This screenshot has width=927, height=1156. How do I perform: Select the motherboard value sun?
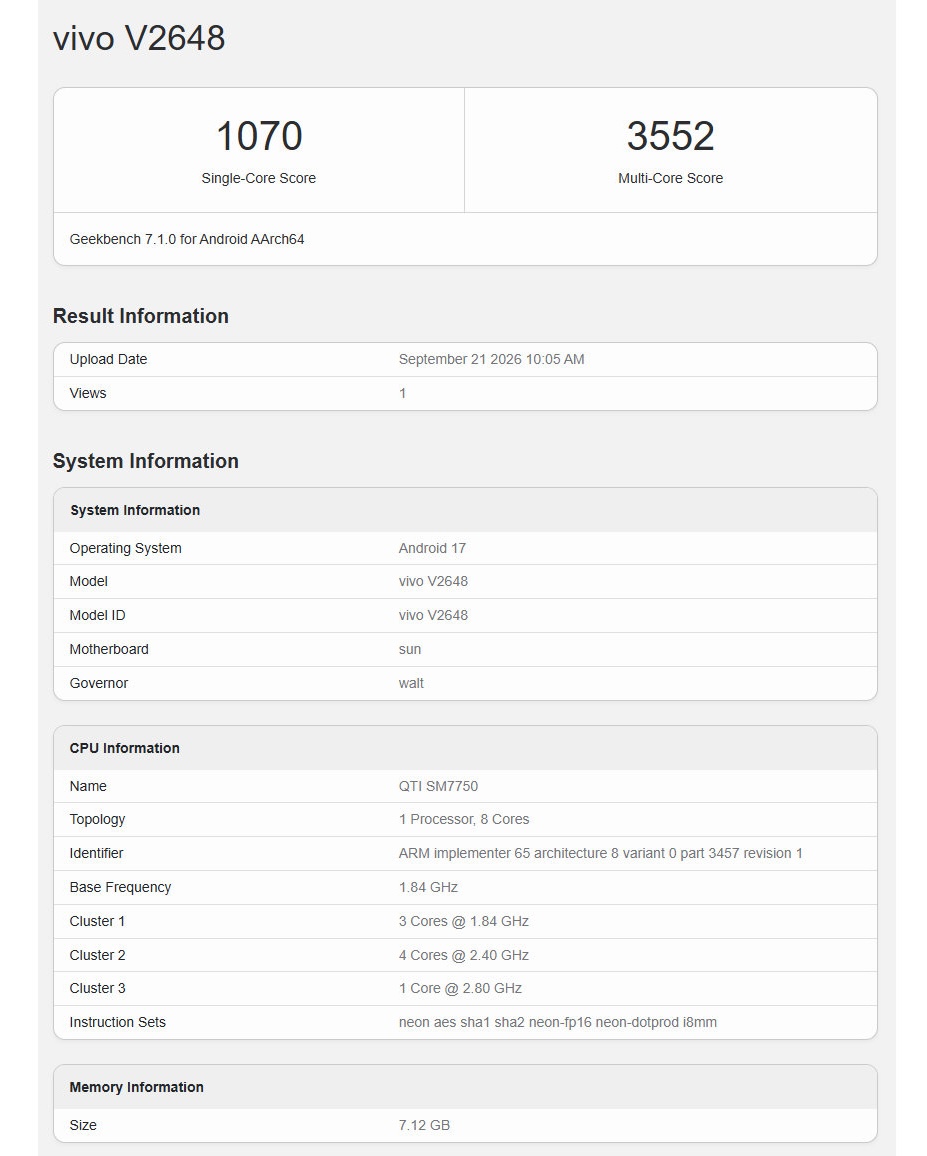410,650
